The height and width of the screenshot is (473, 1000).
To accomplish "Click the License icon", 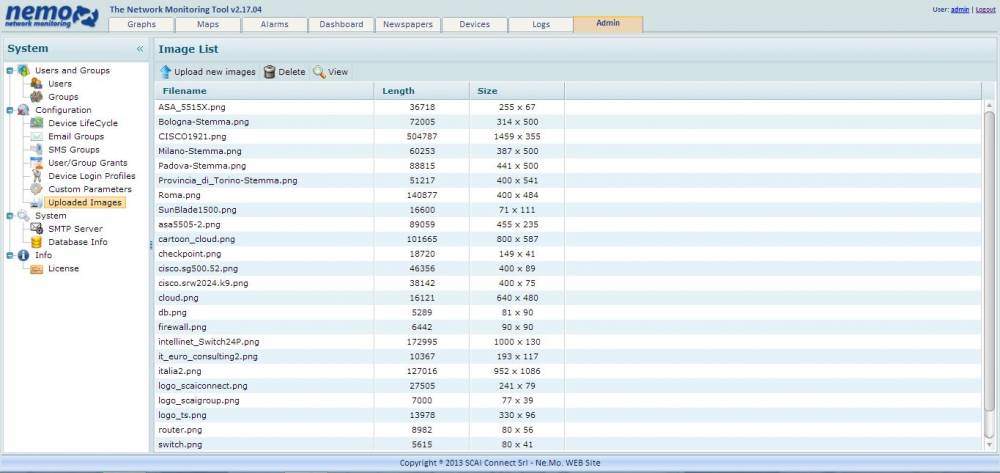I will [36, 268].
